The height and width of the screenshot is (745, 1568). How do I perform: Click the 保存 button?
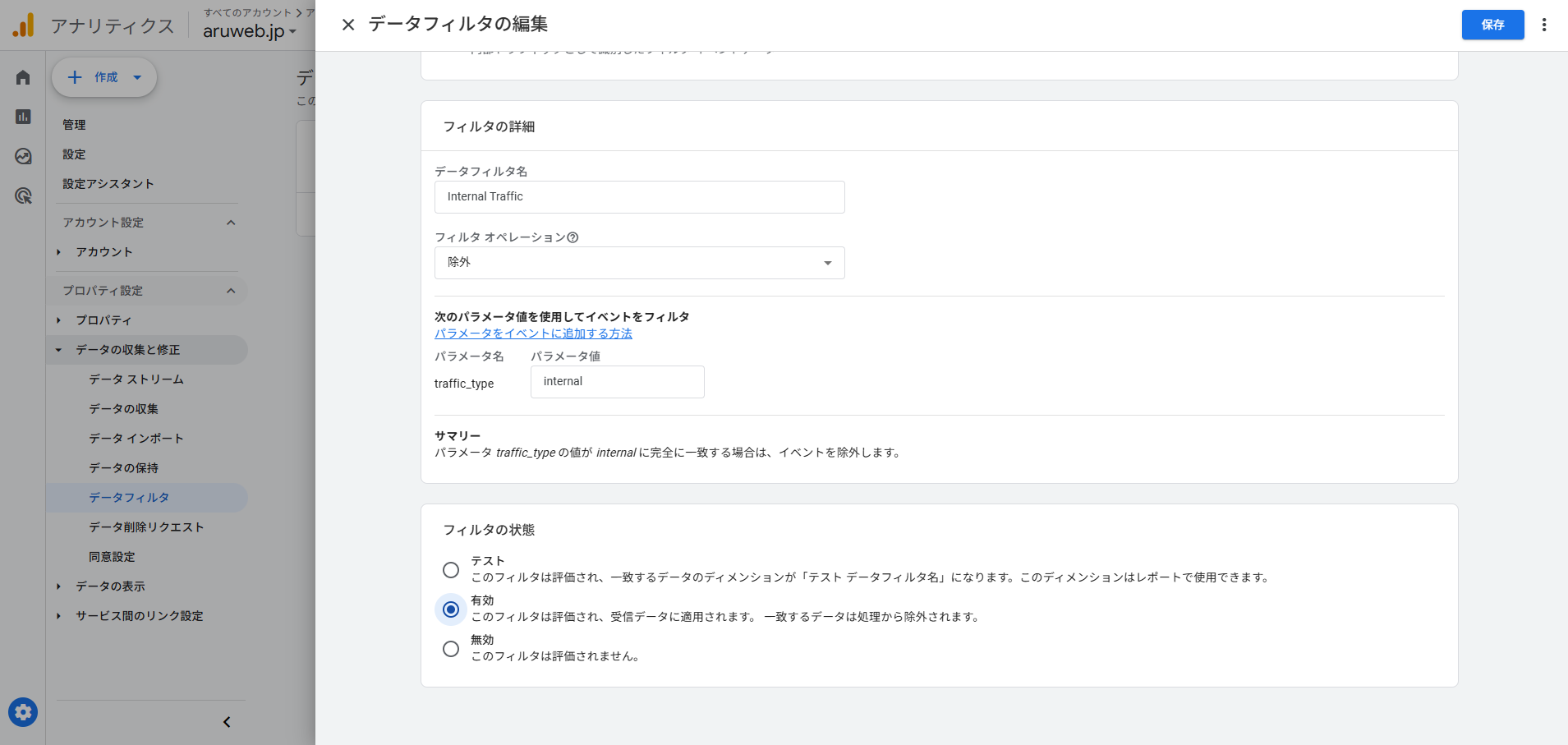1492,25
